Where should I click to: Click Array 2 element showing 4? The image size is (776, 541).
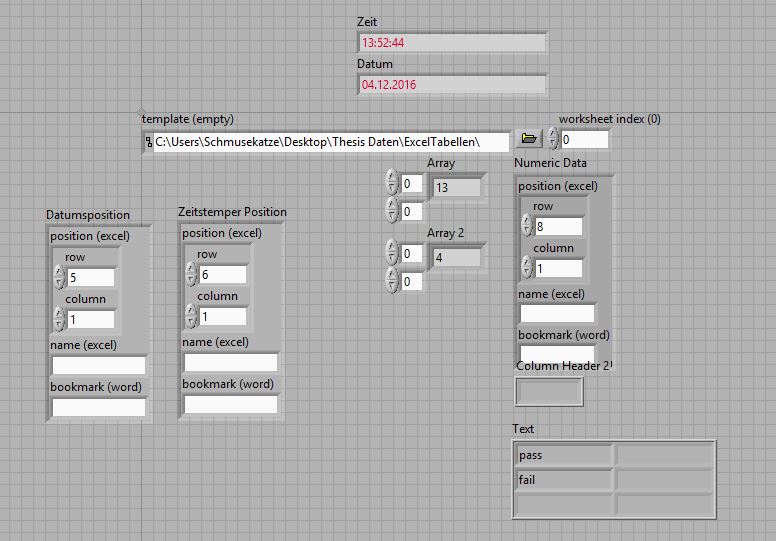coord(457,257)
